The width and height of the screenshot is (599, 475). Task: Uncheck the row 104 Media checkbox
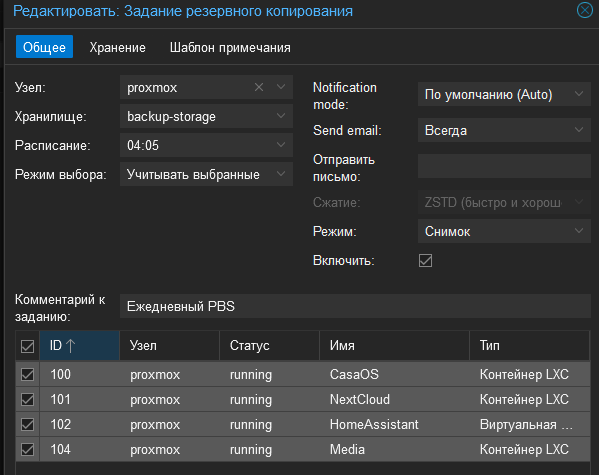coord(27,450)
